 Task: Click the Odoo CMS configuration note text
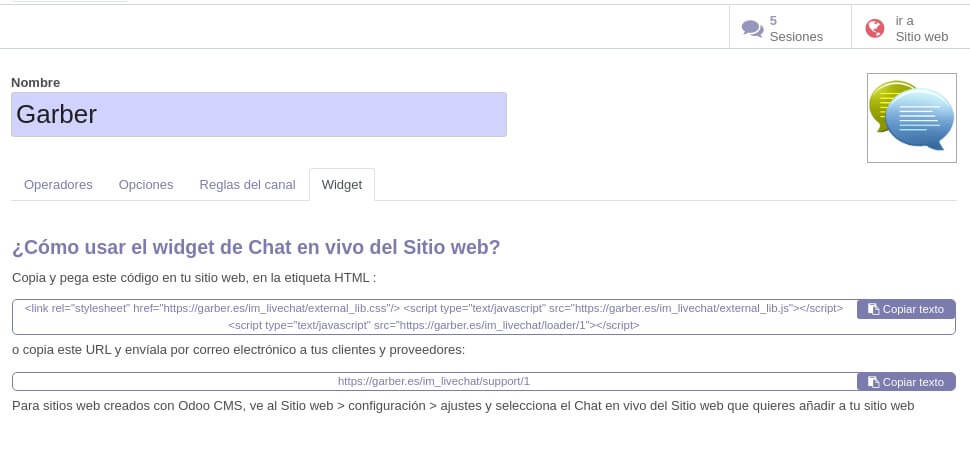tap(463, 406)
